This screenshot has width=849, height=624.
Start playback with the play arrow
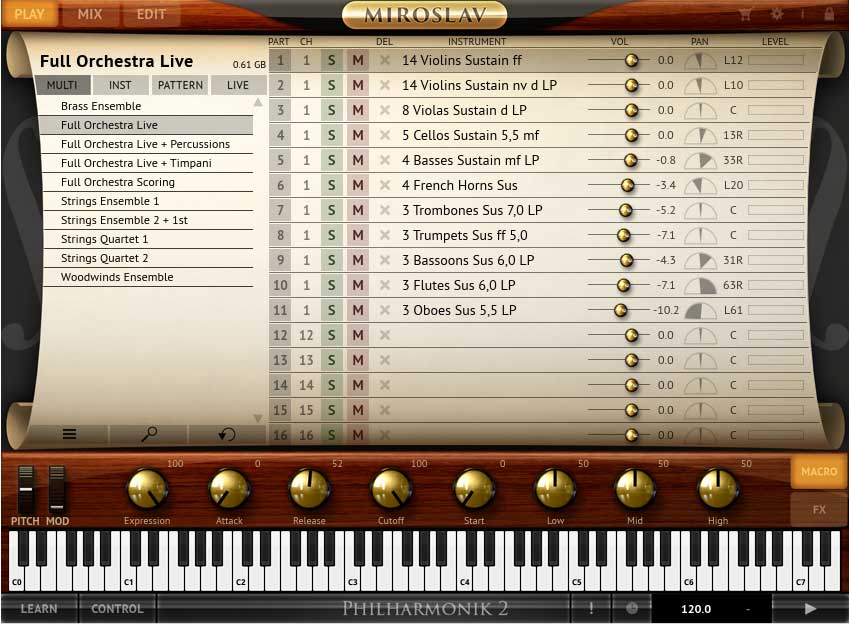(809, 608)
